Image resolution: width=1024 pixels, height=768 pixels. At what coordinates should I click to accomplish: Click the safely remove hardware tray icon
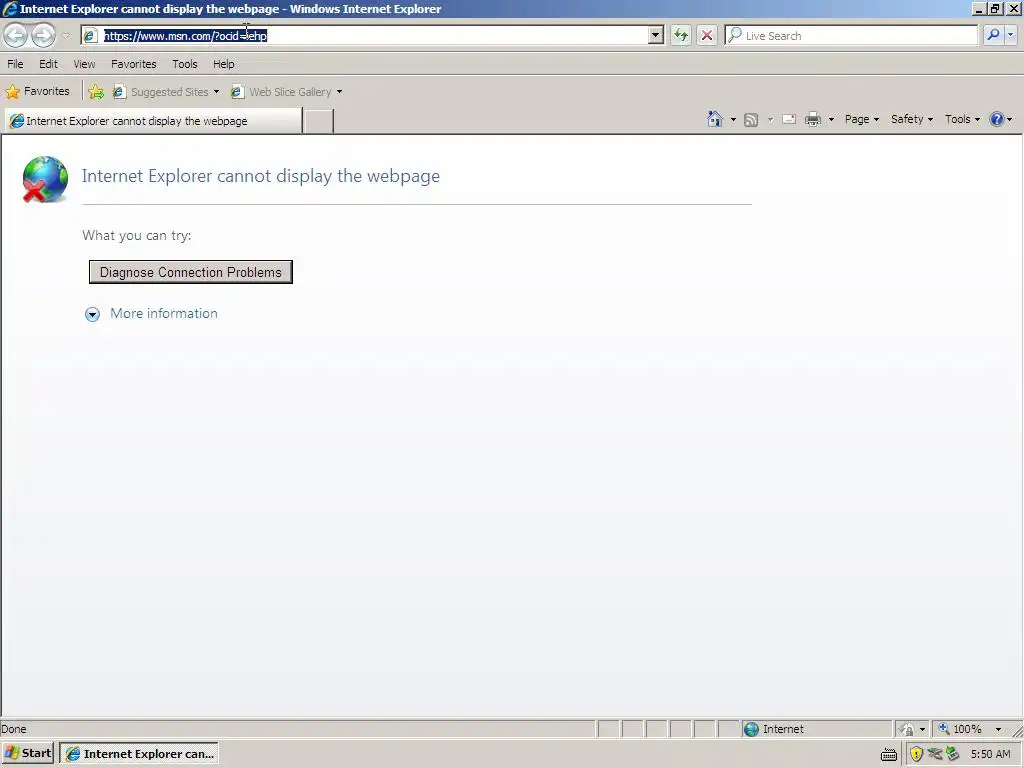pyautogui.click(x=953, y=754)
